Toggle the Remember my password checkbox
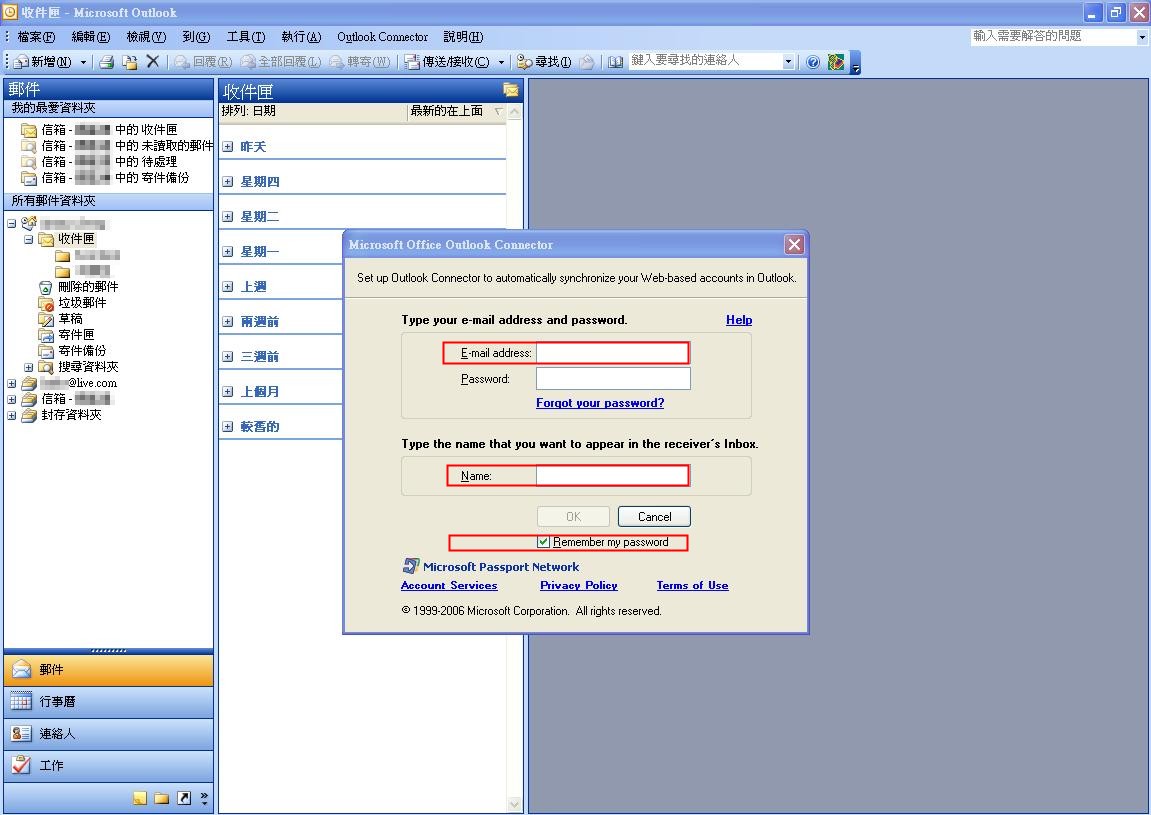The image size is (1151, 815). [x=543, y=542]
